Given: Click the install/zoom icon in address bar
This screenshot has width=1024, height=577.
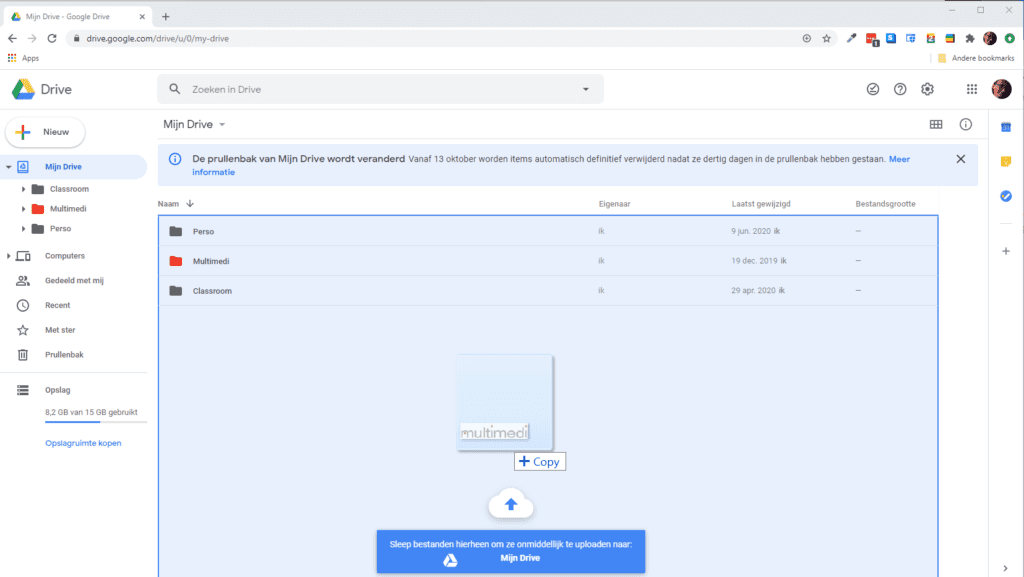Looking at the screenshot, I should click(807, 39).
